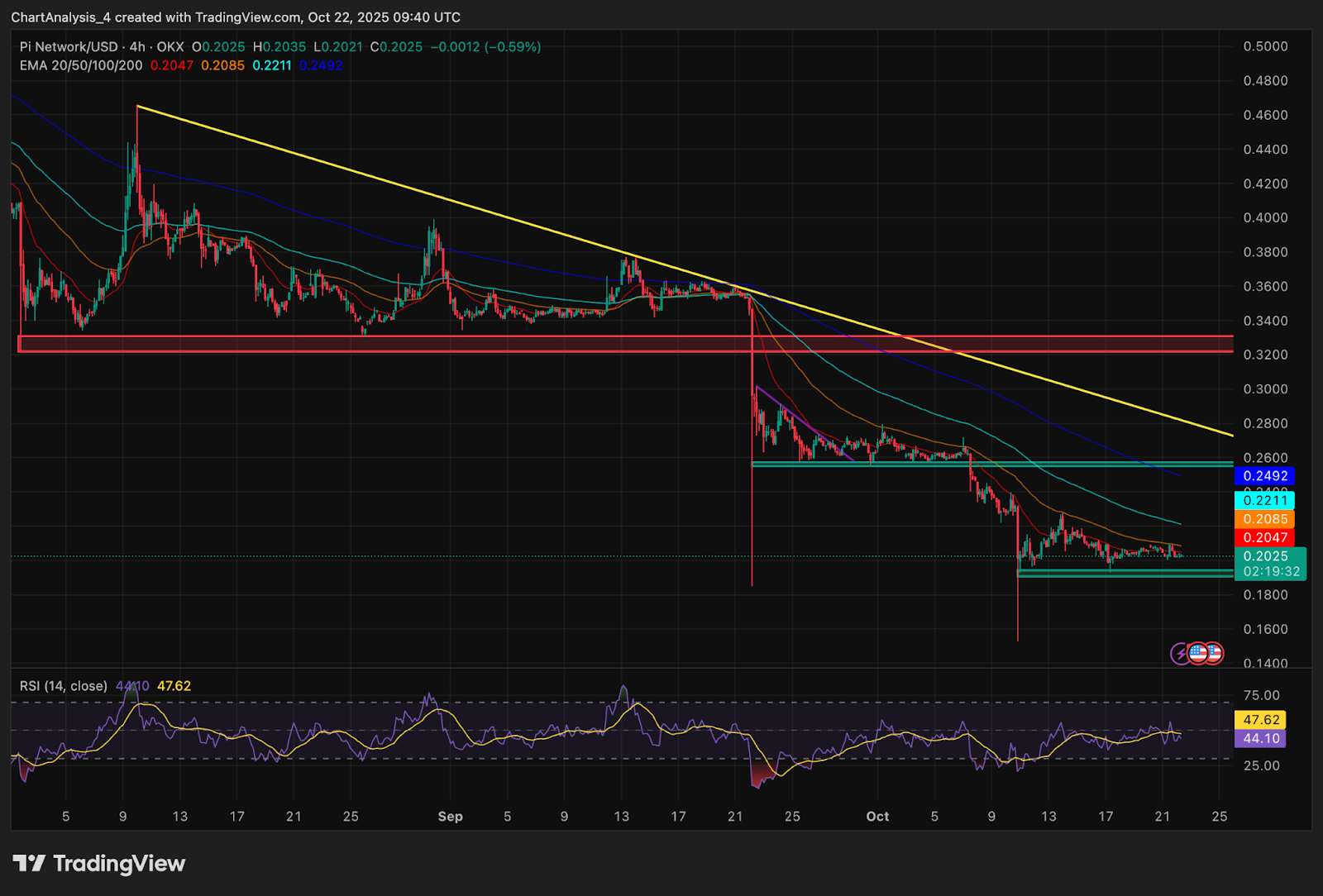Viewport: 1323px width, 896px height.
Task: Click the orange 0.2085 EMA price label
Action: click(x=1265, y=519)
